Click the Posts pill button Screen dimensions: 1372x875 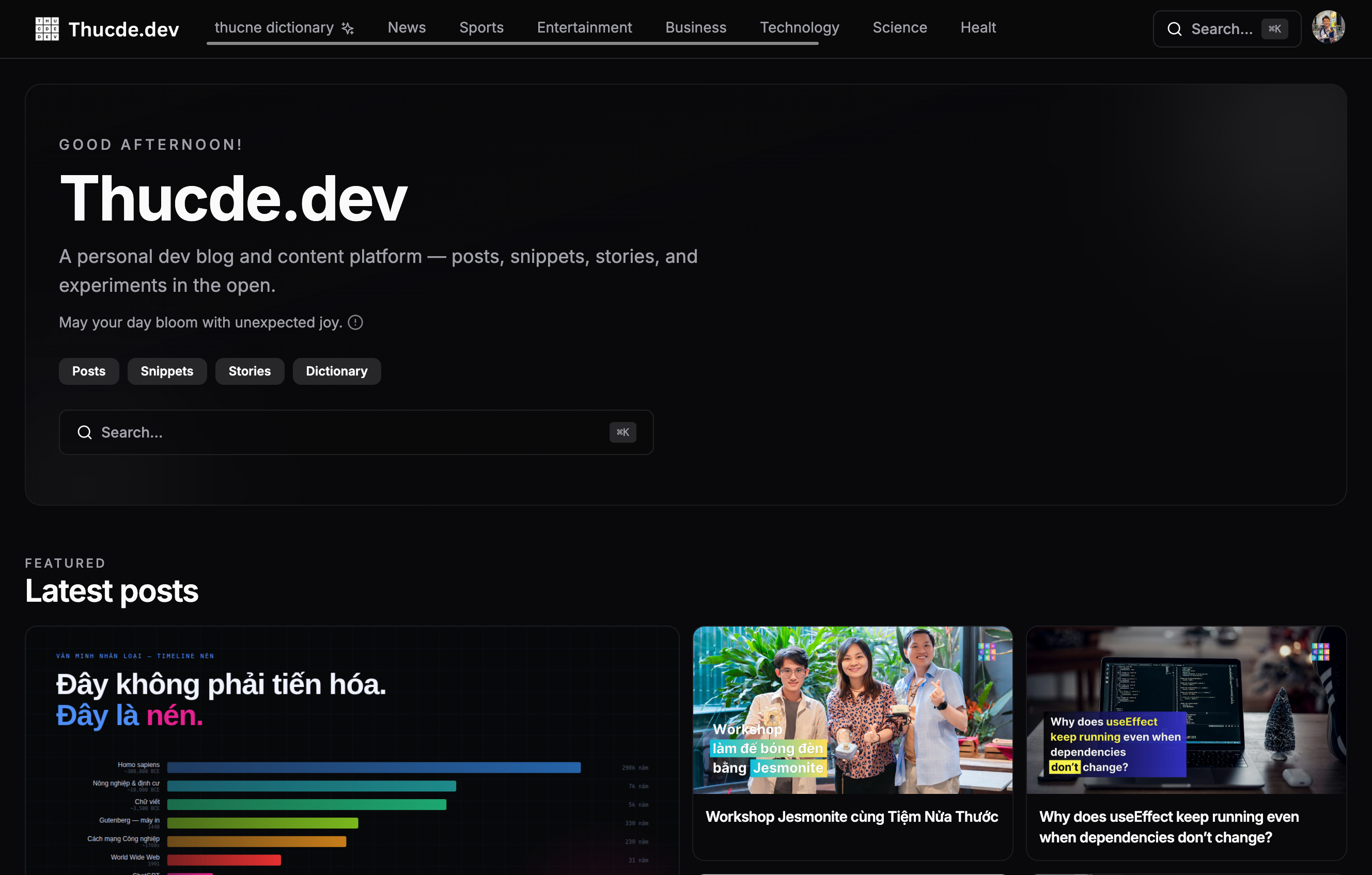tap(89, 371)
